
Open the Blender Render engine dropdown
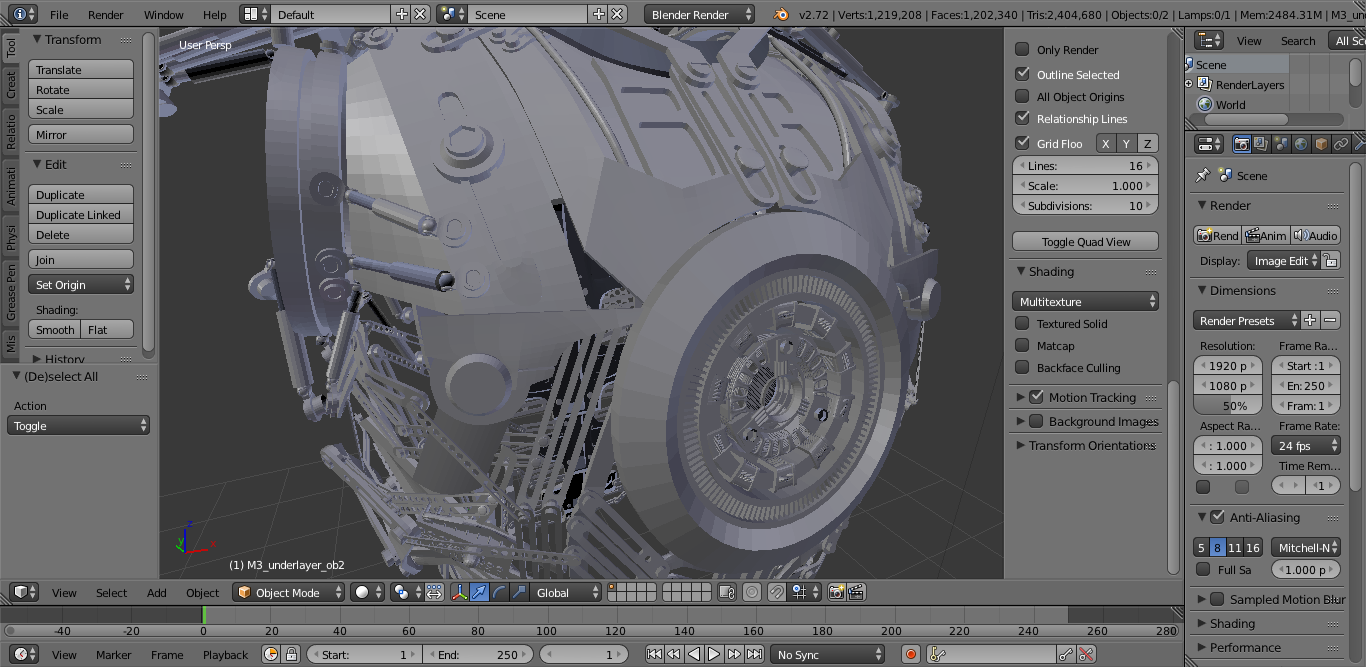[x=700, y=14]
